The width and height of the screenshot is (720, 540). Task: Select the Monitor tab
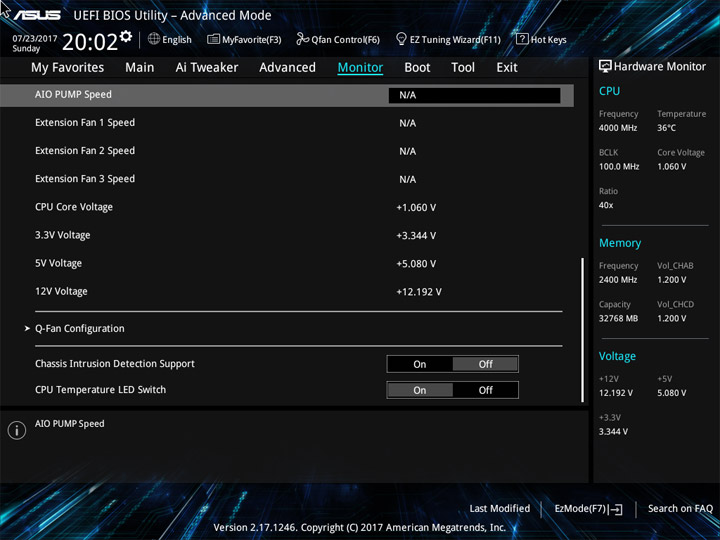click(360, 68)
